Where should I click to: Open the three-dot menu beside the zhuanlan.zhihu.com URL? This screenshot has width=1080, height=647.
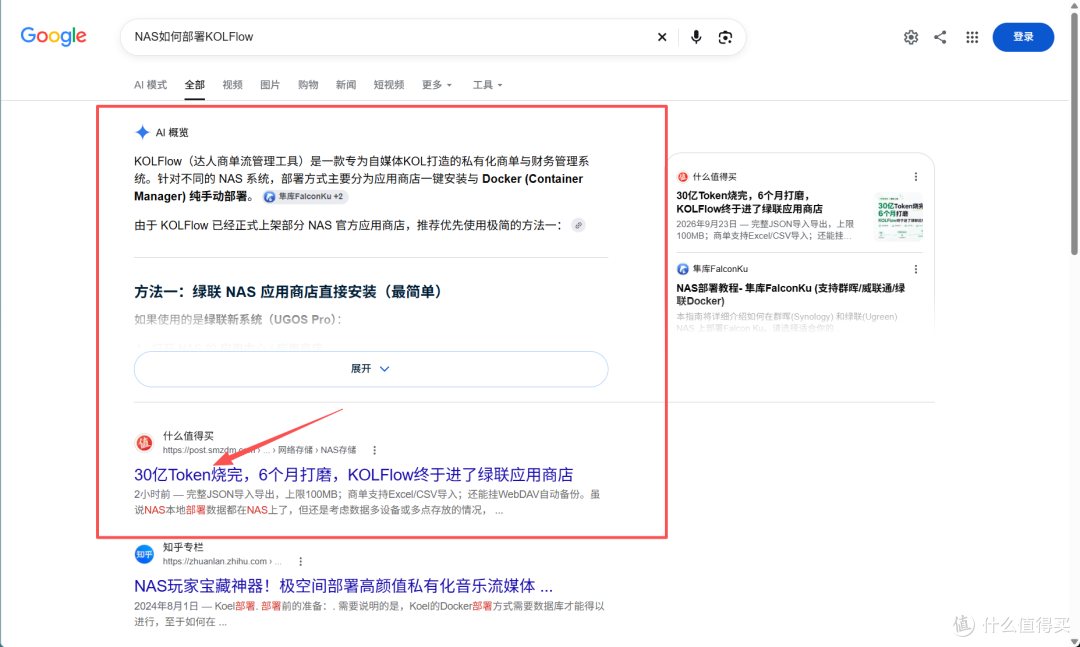click(x=300, y=562)
